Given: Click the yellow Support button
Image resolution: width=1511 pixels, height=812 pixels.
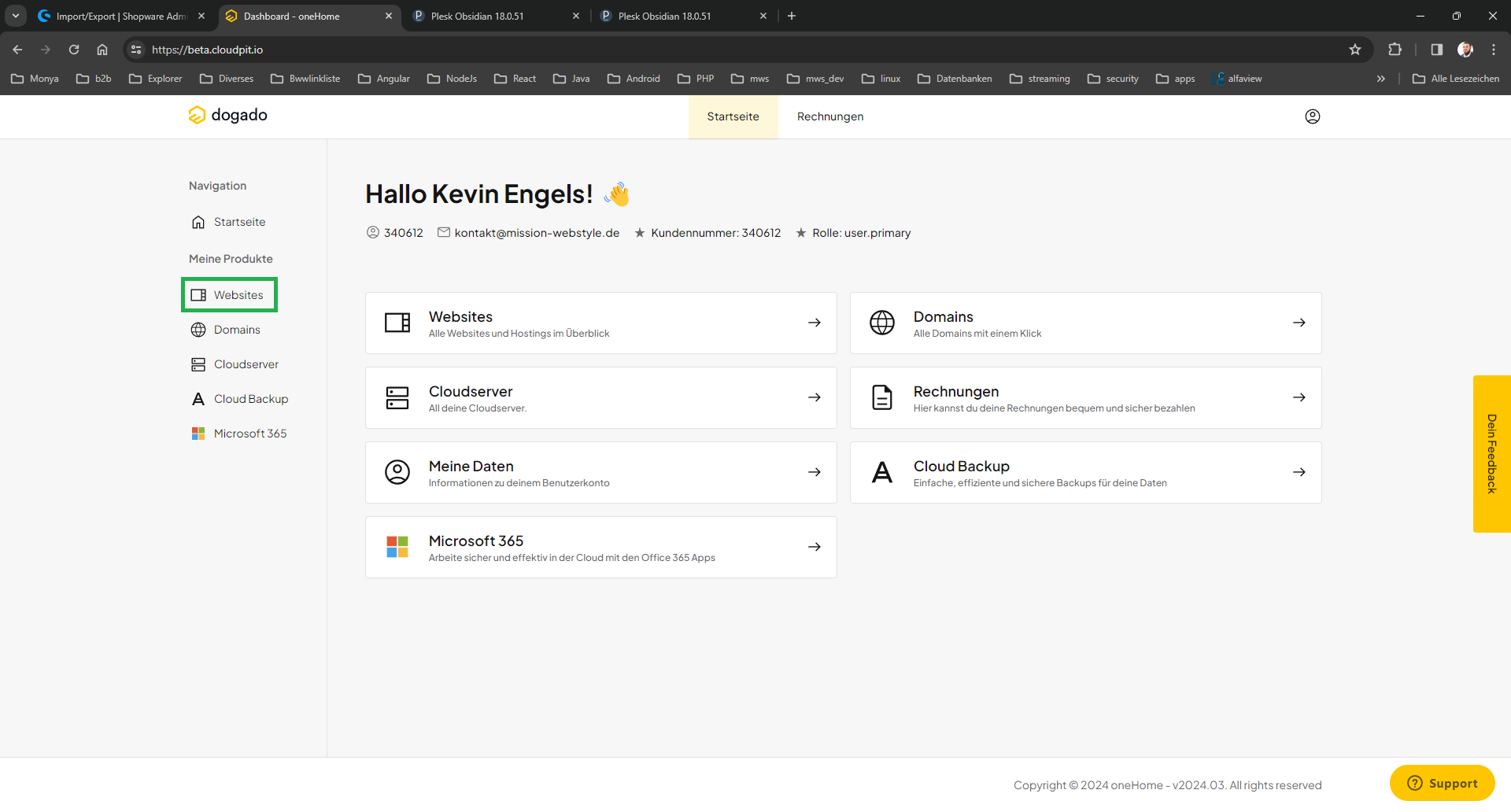Looking at the screenshot, I should click(x=1442, y=783).
